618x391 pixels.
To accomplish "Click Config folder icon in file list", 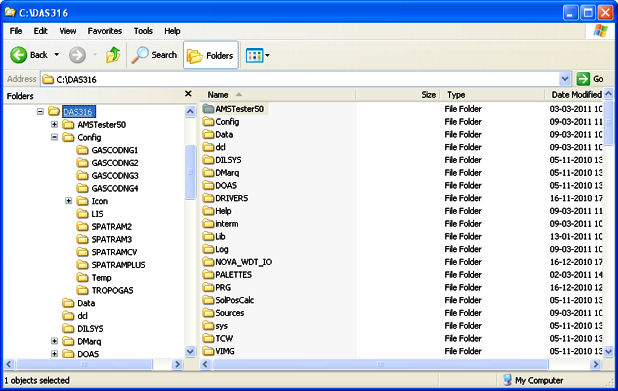I will (x=208, y=121).
